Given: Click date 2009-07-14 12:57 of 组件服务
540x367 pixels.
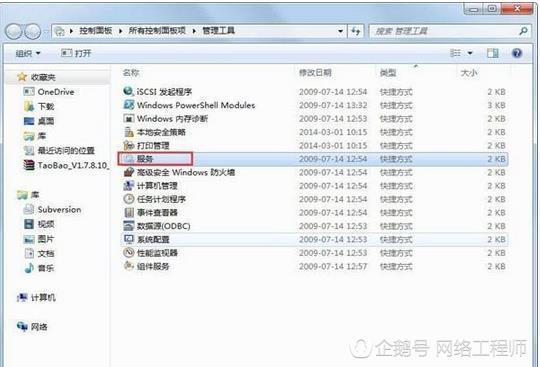Looking at the screenshot, I should coord(333,266).
